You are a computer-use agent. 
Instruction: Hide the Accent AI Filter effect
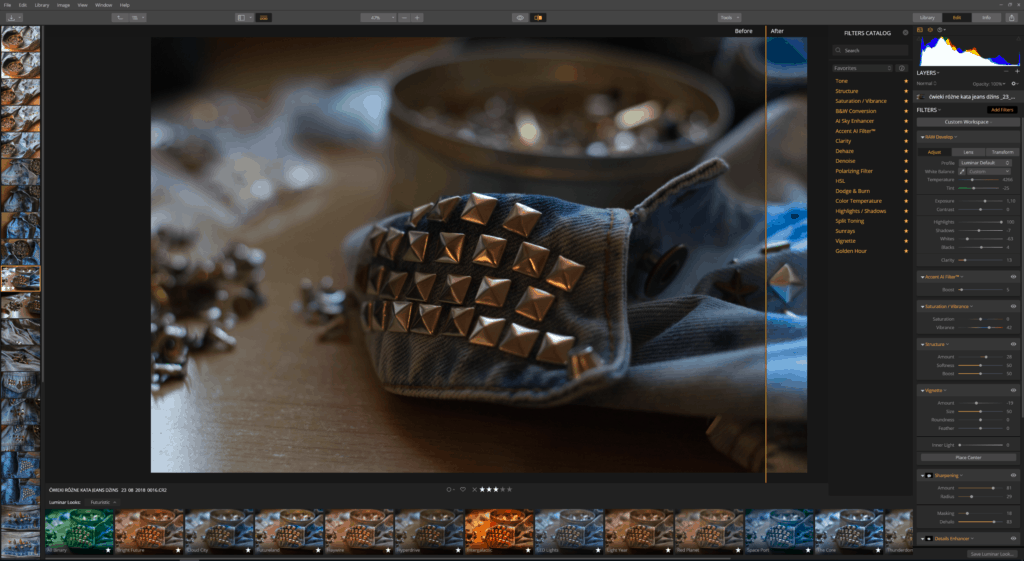click(x=1013, y=276)
